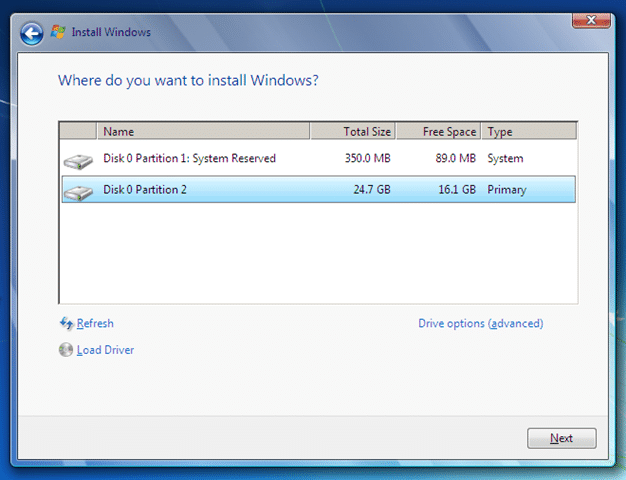Sort by the Total Size column header
Viewport: 626px width, 480px height.
[x=353, y=131]
